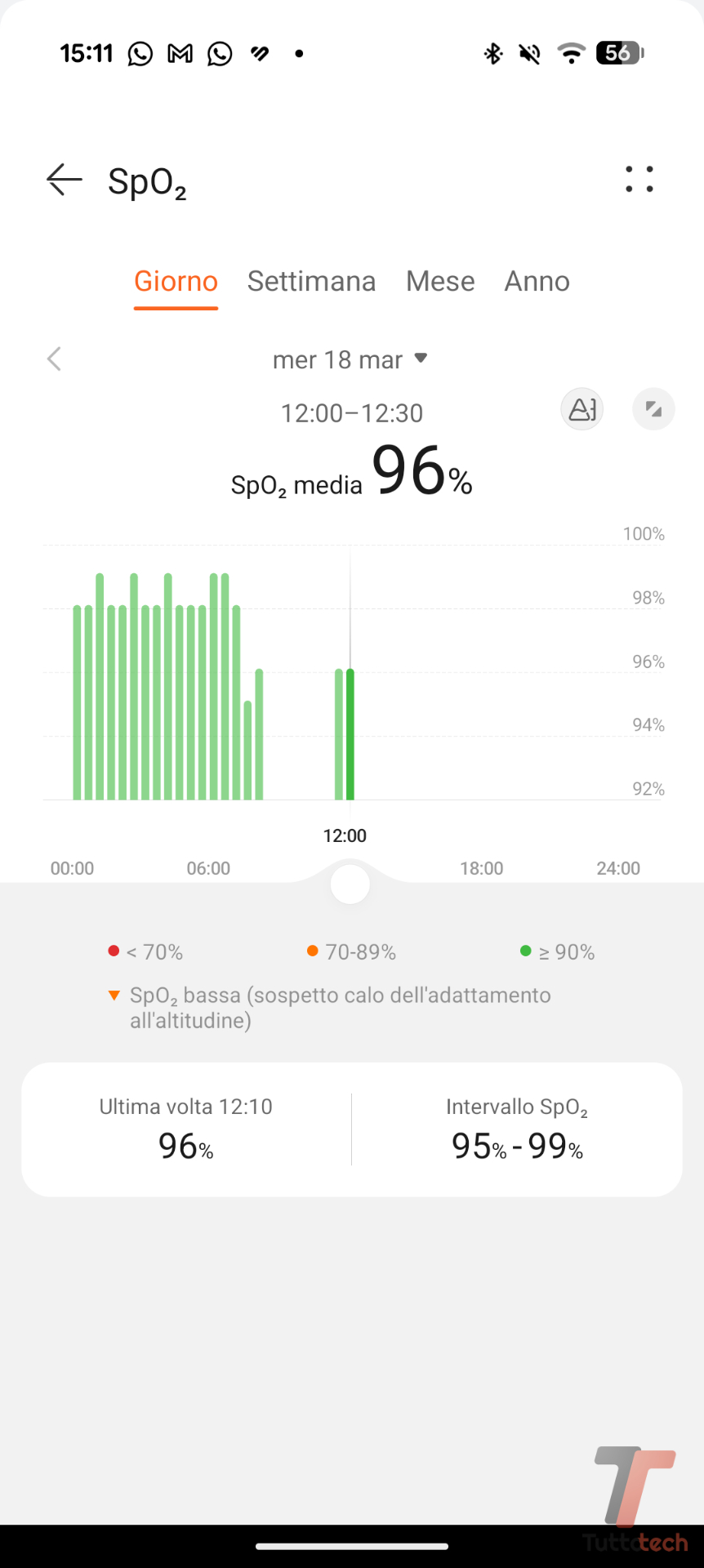The height and width of the screenshot is (1568, 704).
Task: Switch to the Mese tab
Action: (440, 282)
